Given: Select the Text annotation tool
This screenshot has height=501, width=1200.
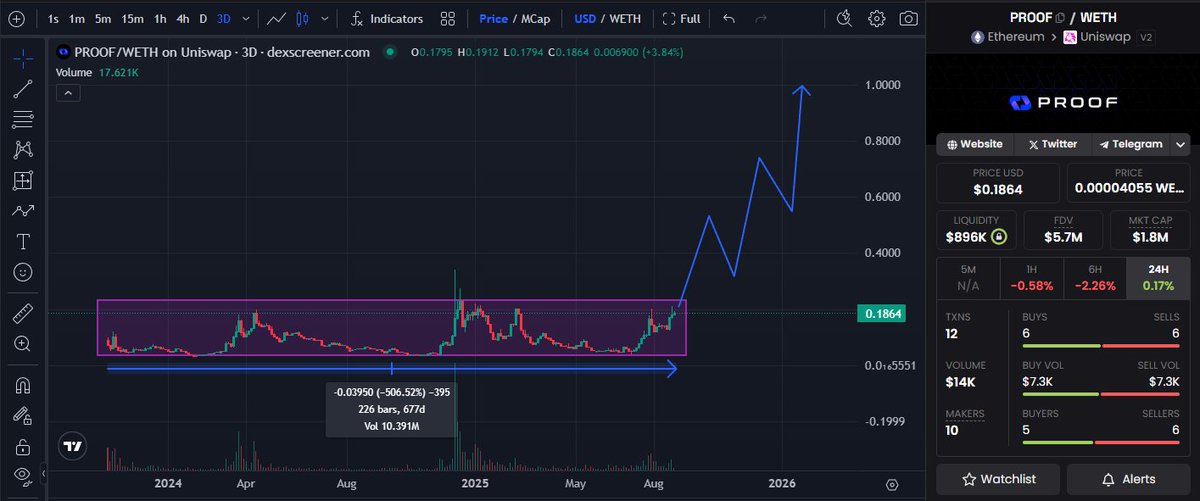Looking at the screenshot, I should click(22, 242).
